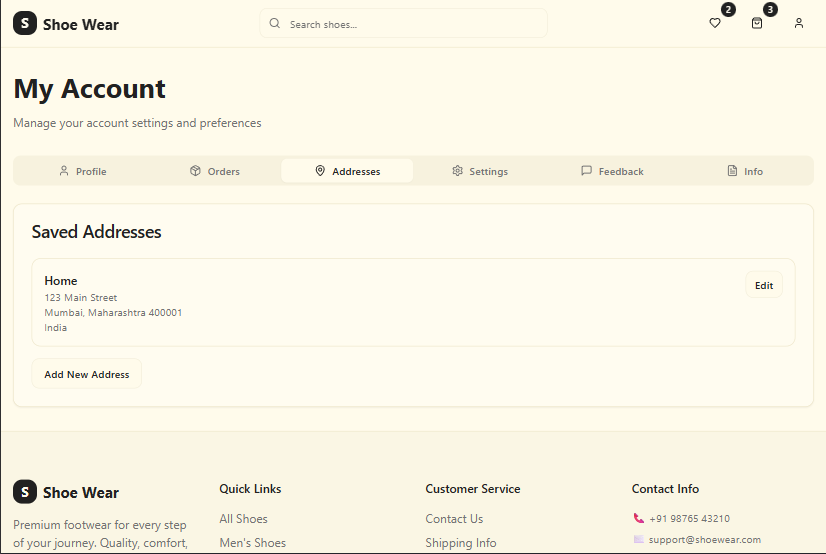This screenshot has width=826, height=554.
Task: Click the phone icon in Contact Info
Action: pyautogui.click(x=639, y=519)
